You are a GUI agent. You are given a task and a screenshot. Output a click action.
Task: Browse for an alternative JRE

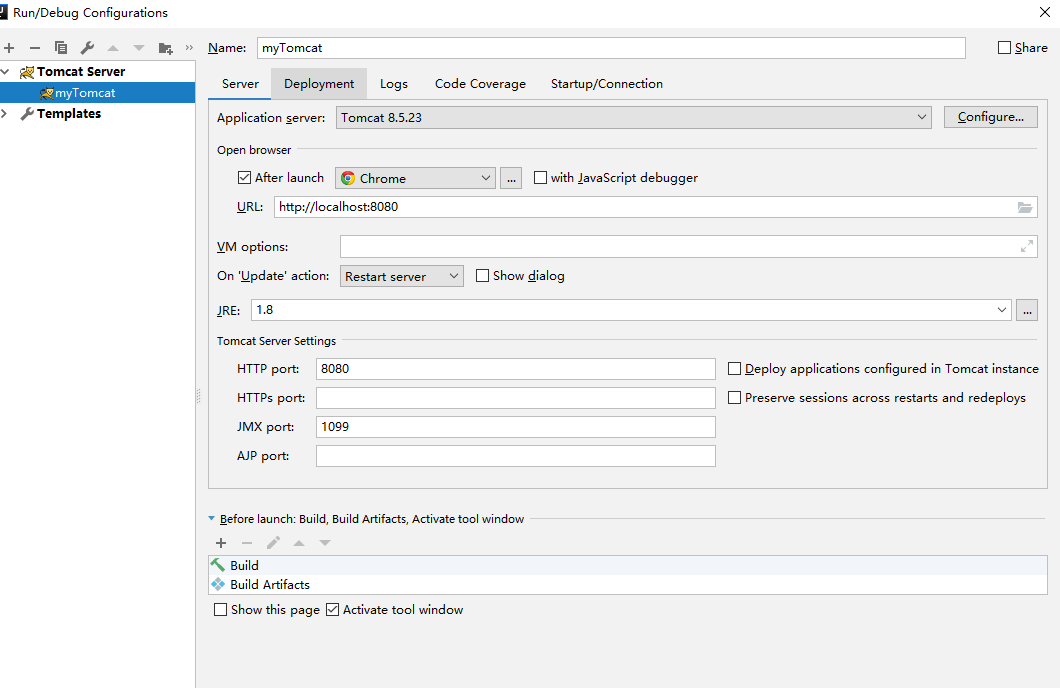pyautogui.click(x=1027, y=310)
